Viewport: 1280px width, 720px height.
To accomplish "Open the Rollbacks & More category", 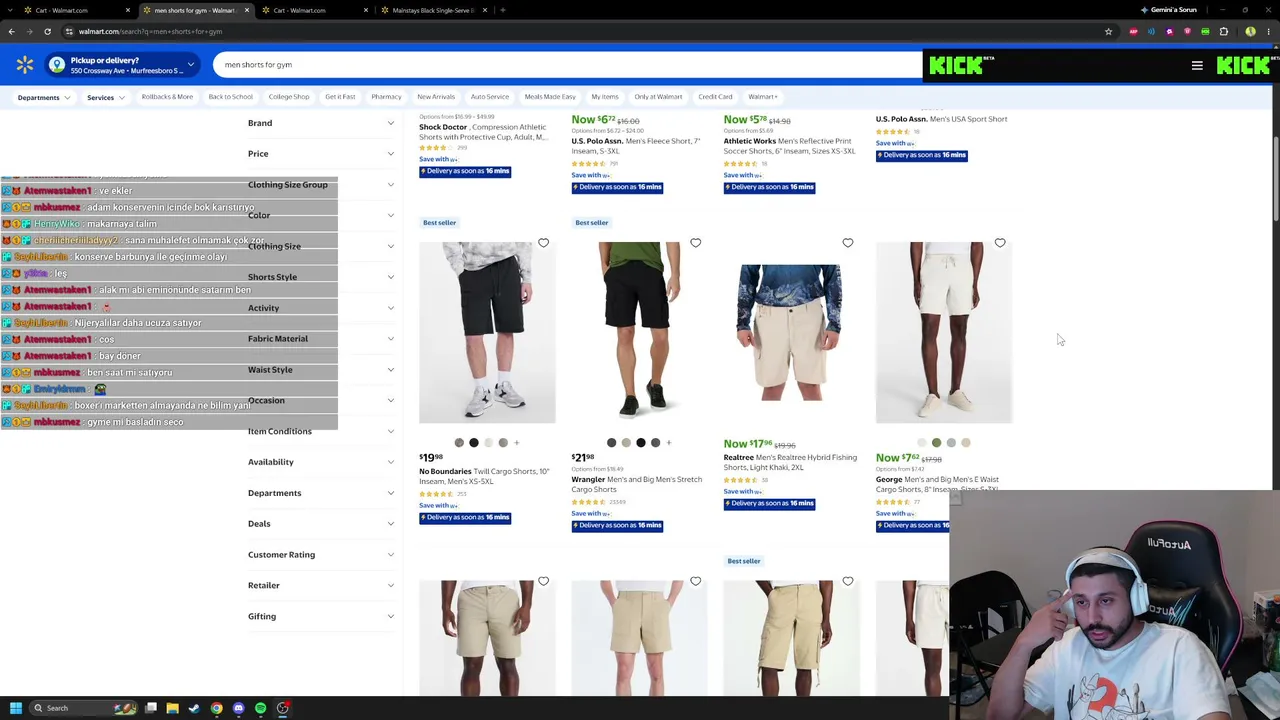I will (167, 97).
